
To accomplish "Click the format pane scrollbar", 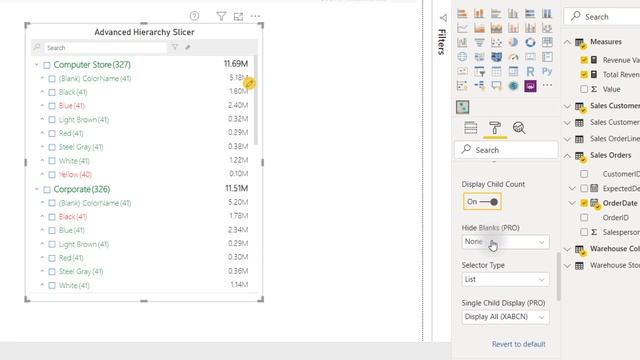I will click(558, 276).
